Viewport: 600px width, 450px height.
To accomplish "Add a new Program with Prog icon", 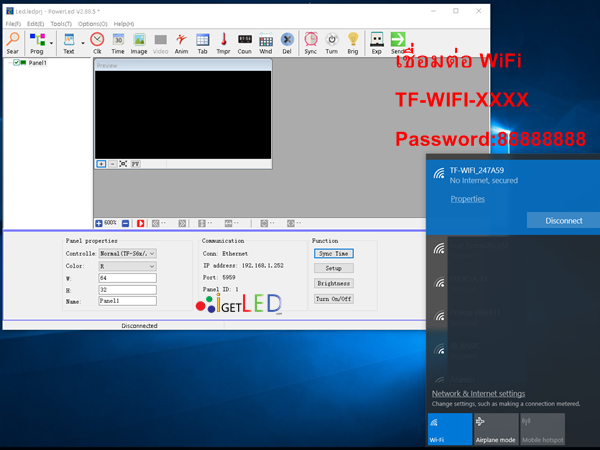I will (37, 43).
